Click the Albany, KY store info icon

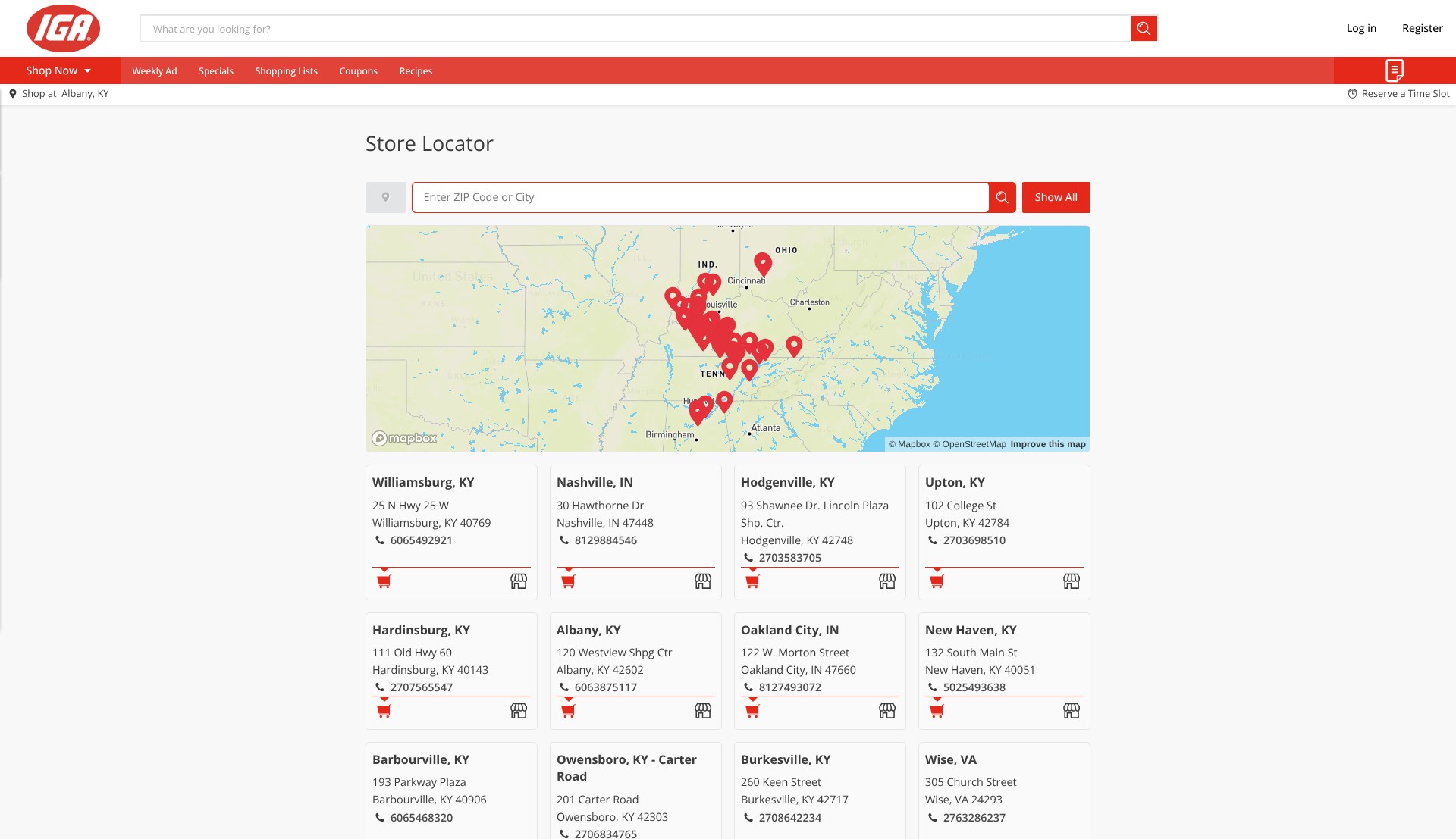tap(703, 711)
